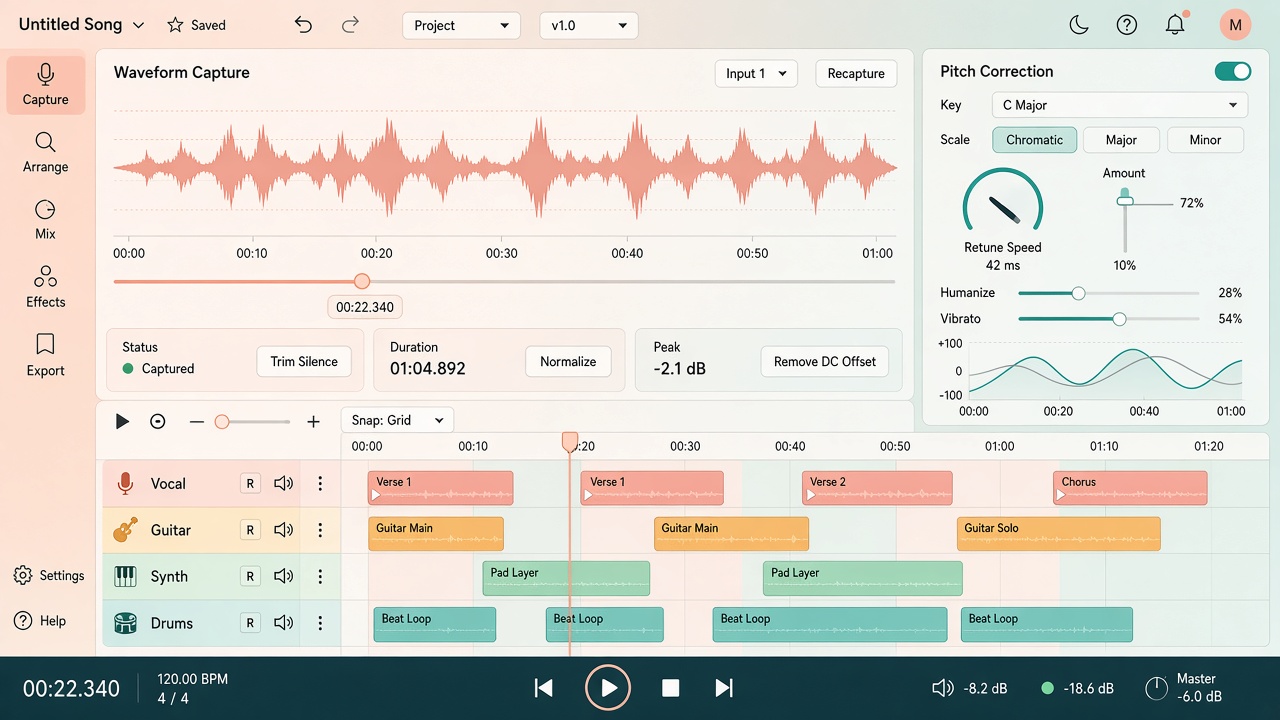Expand the Untitled Song title chevron

click(138, 25)
